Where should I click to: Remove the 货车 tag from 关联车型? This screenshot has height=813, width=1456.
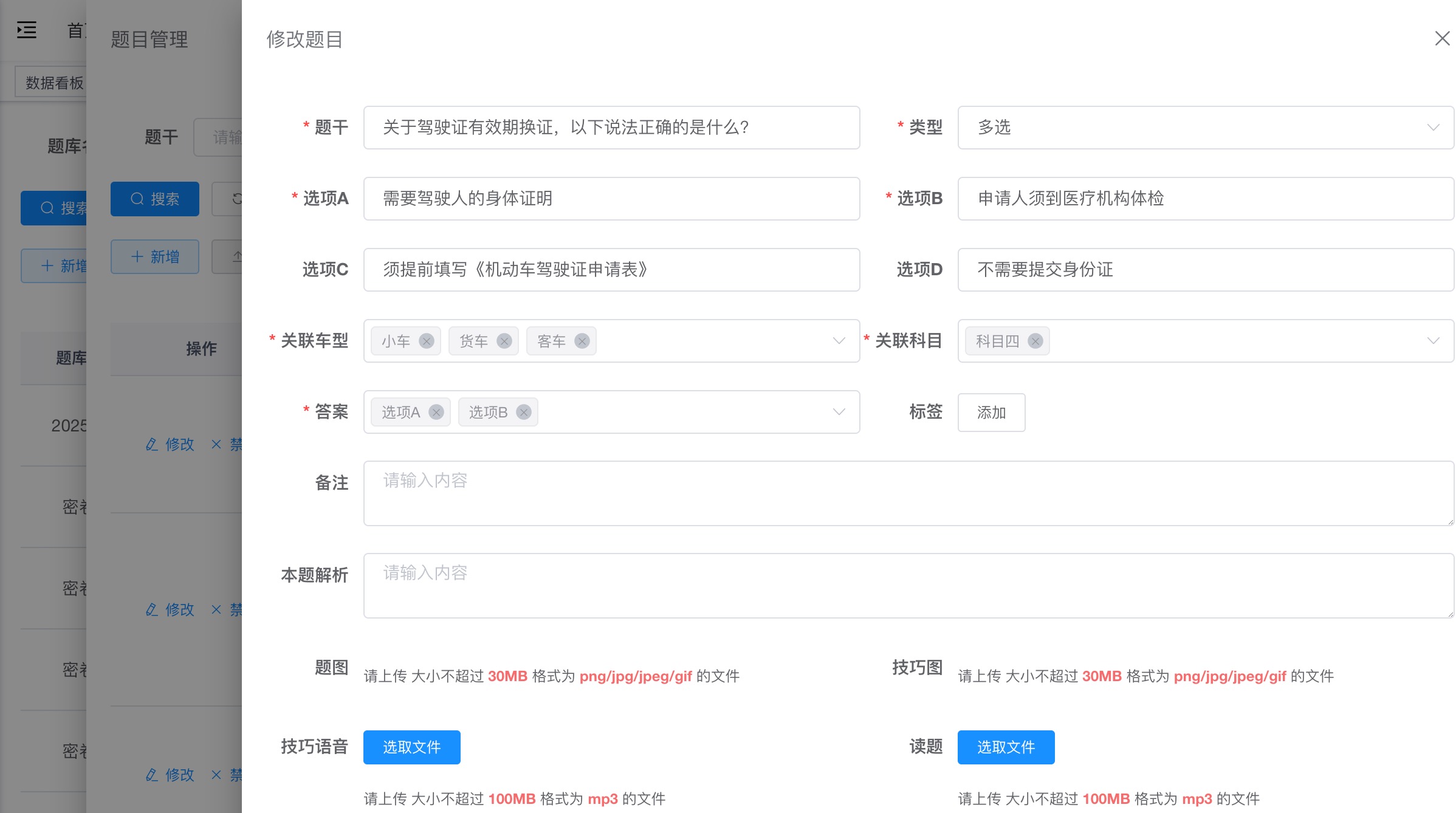[x=504, y=341]
